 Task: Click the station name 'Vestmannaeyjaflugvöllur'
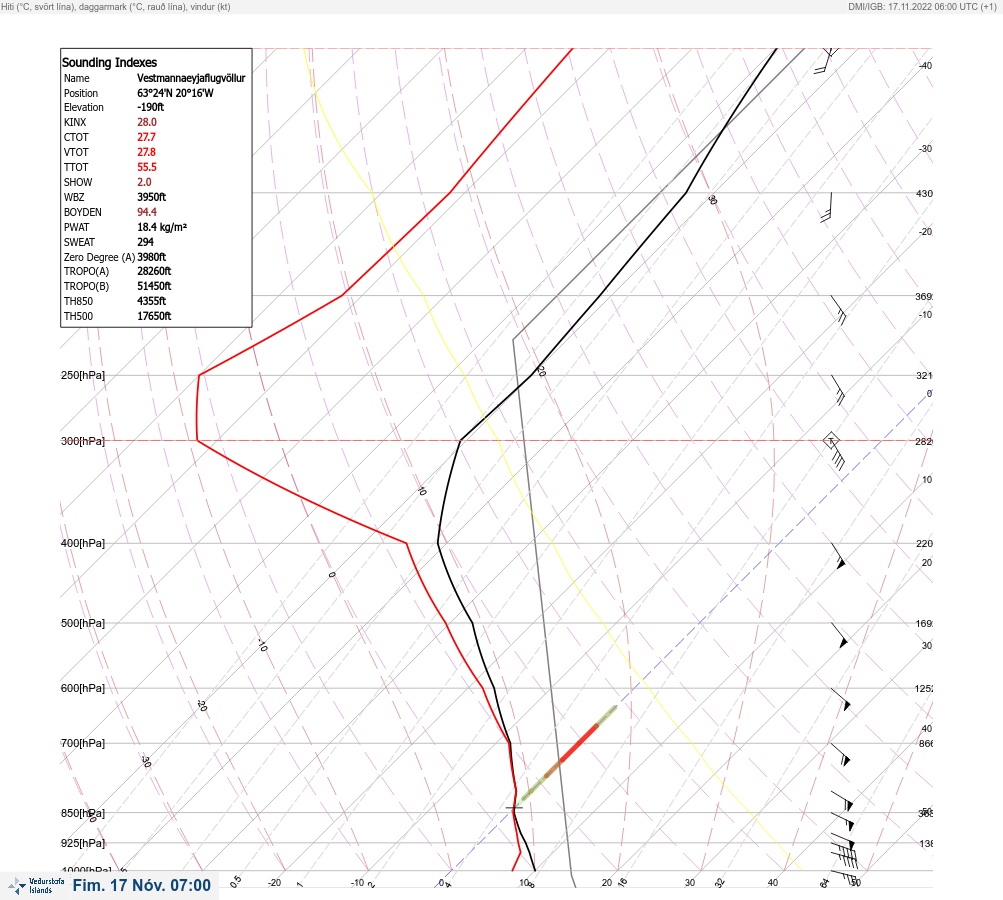[191, 78]
